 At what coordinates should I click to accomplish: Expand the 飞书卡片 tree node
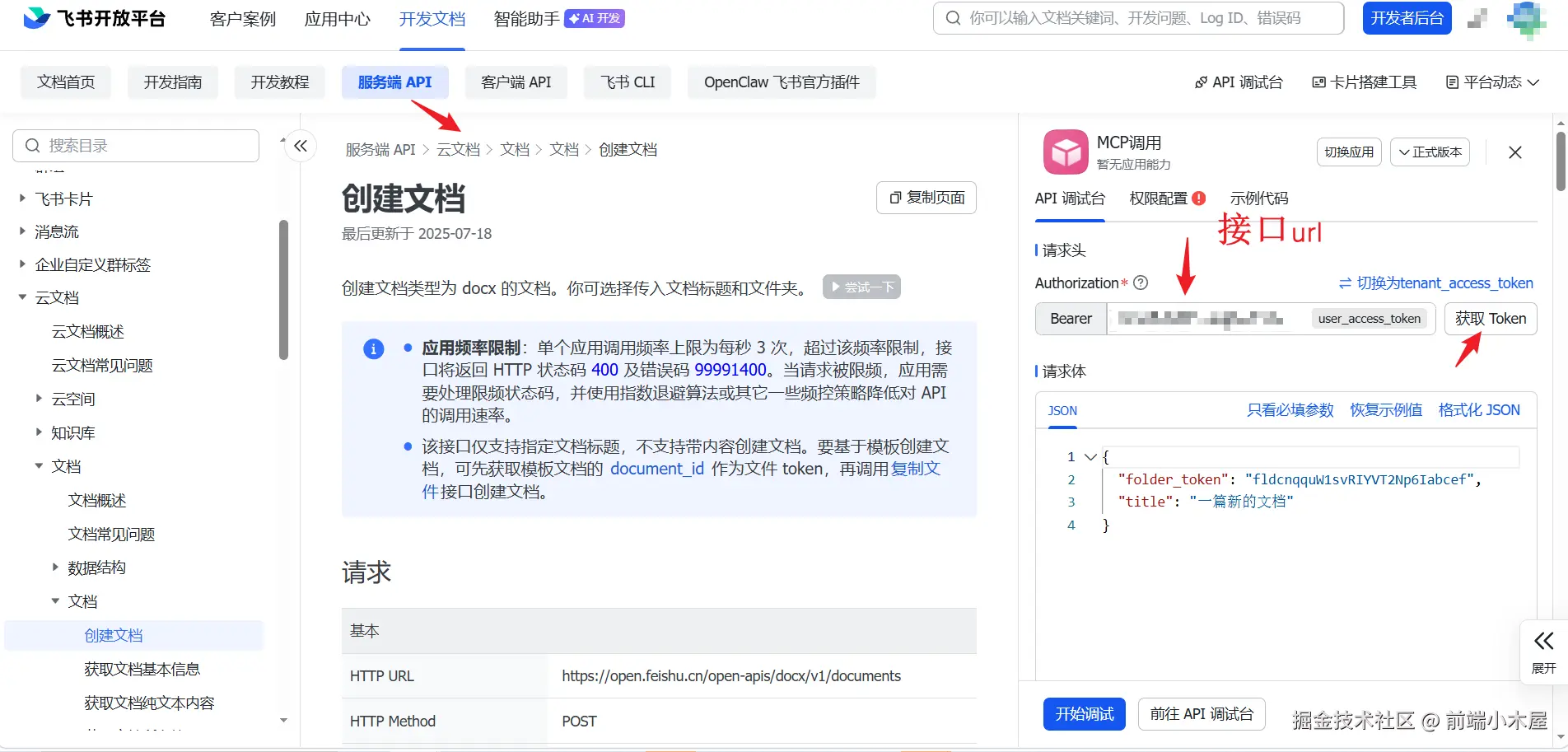pyautogui.click(x=23, y=199)
